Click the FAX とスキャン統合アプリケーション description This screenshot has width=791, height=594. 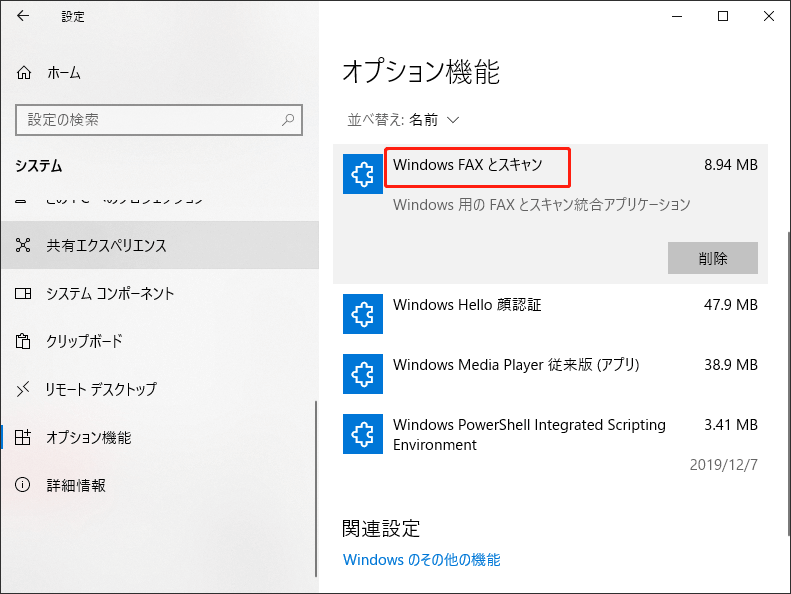(x=542, y=204)
